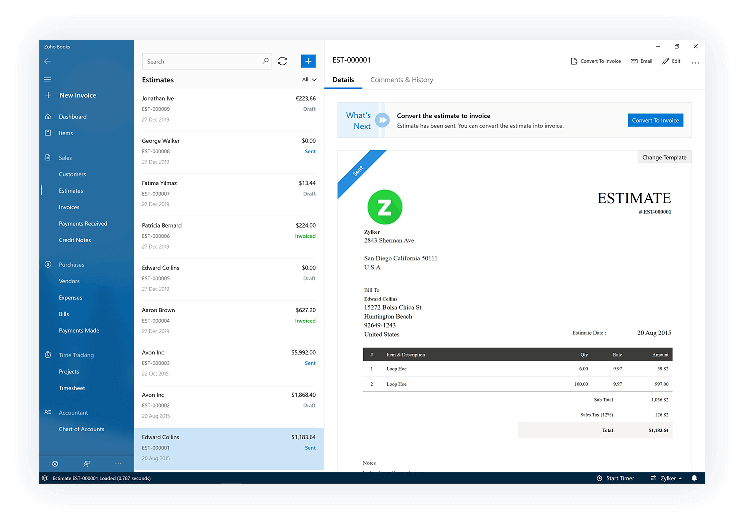Expand the All estimates filter dropdown
The width and height of the screenshot is (745, 523).
pos(309,79)
